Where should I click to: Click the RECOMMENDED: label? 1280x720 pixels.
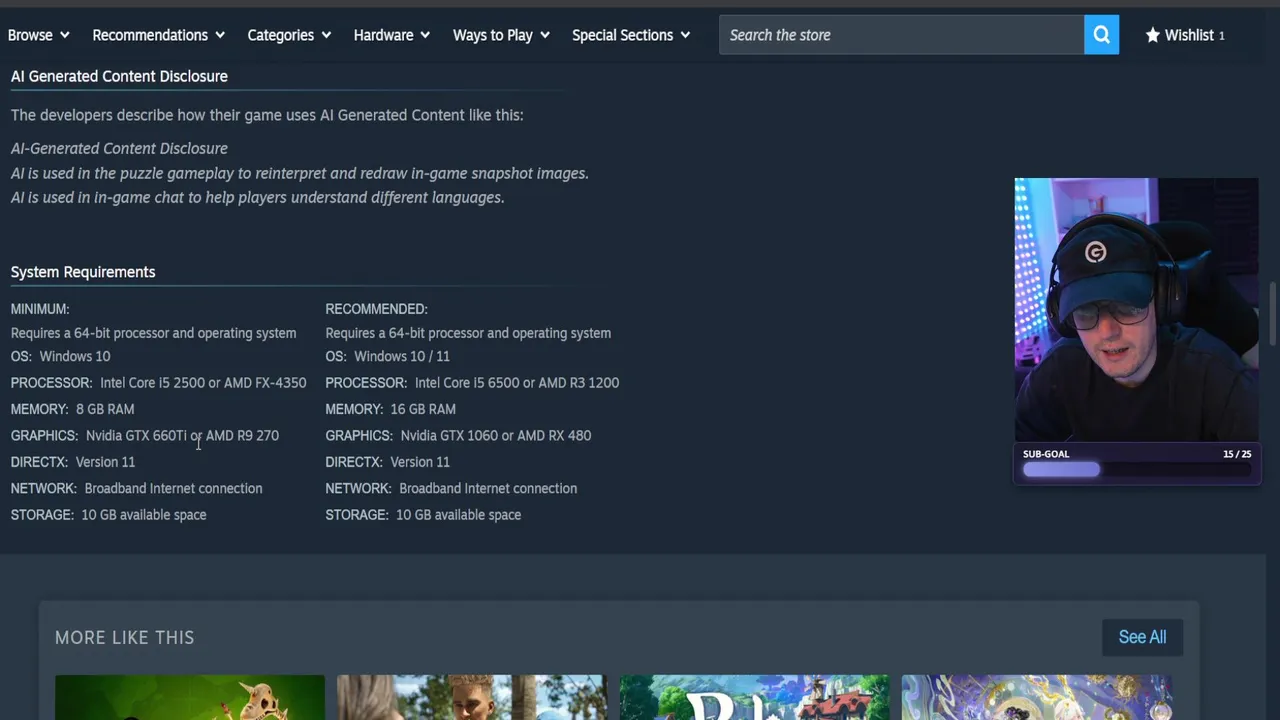(376, 309)
